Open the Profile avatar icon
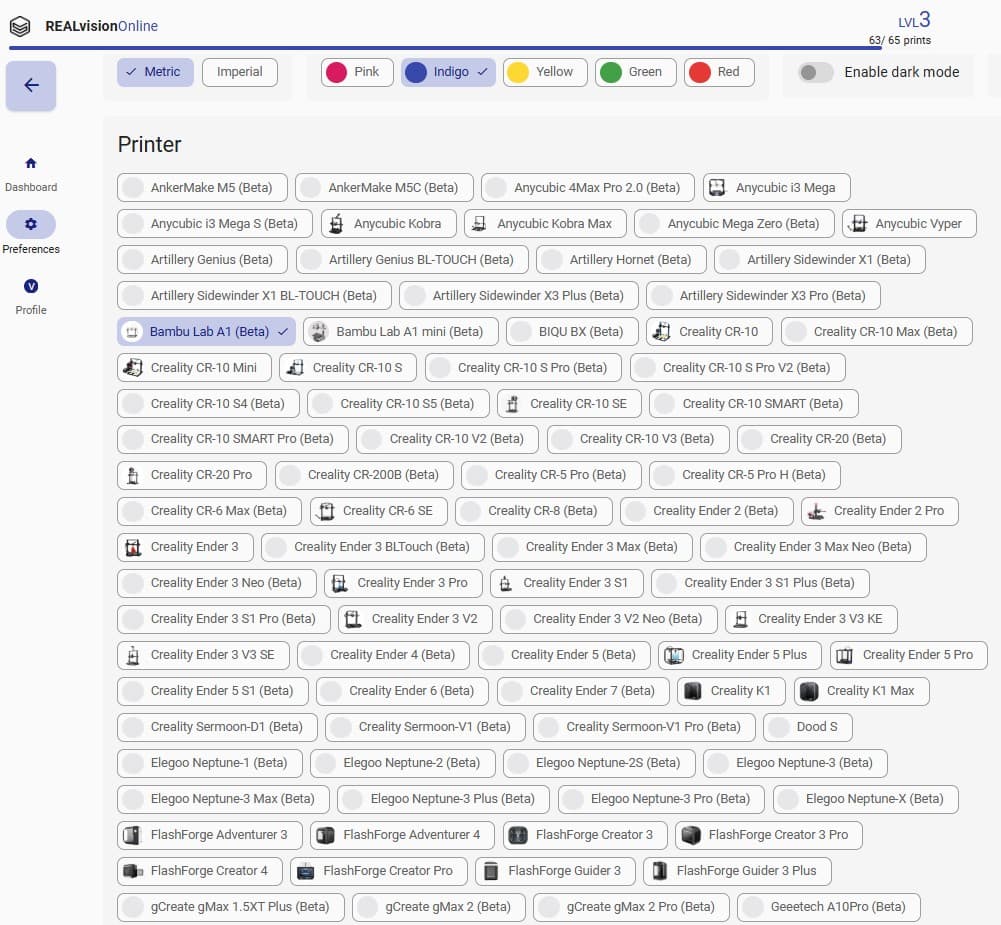The height and width of the screenshot is (925, 1001). pos(31,286)
